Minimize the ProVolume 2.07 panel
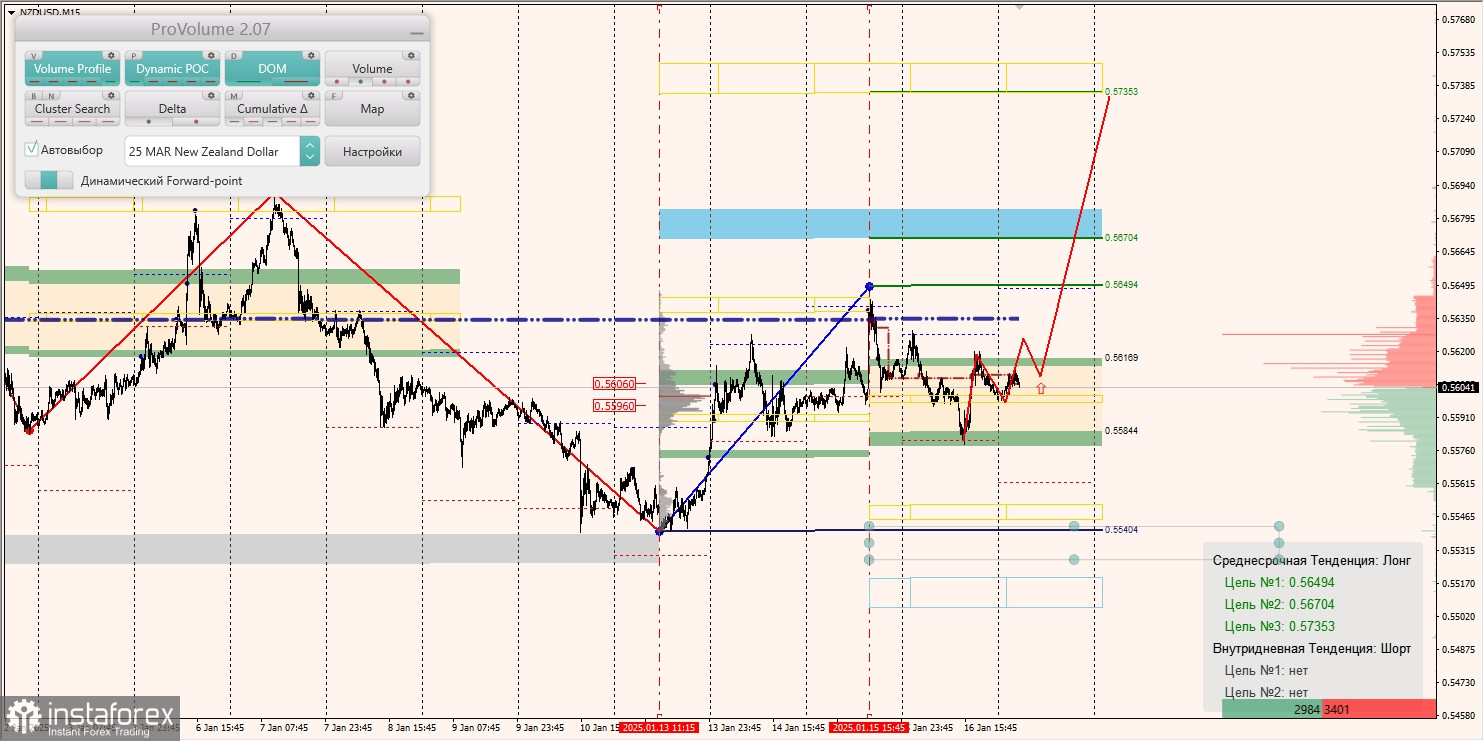Image resolution: width=1484 pixels, height=741 pixels. [416, 31]
